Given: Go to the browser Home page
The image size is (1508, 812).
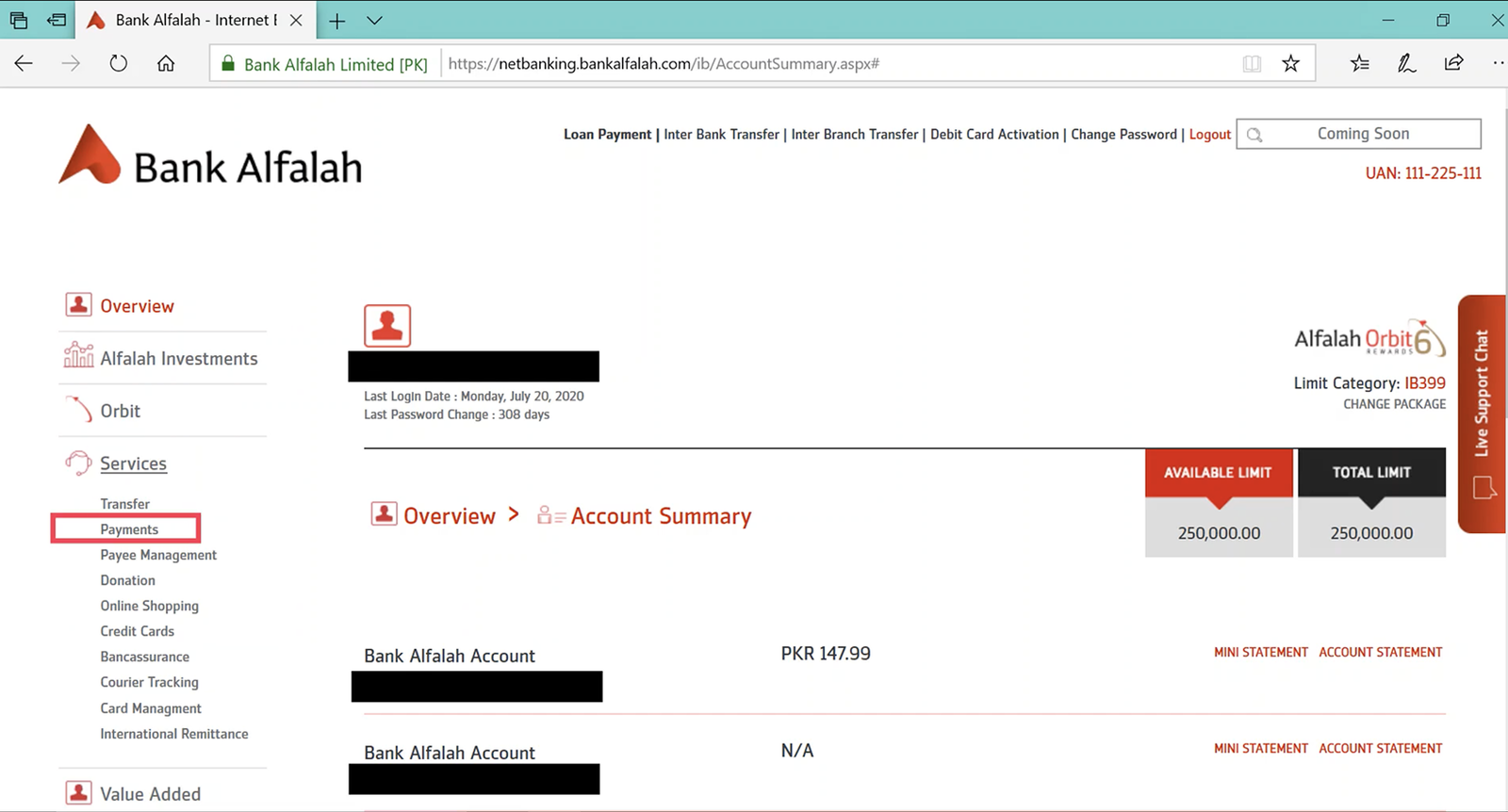Looking at the screenshot, I should point(166,63).
